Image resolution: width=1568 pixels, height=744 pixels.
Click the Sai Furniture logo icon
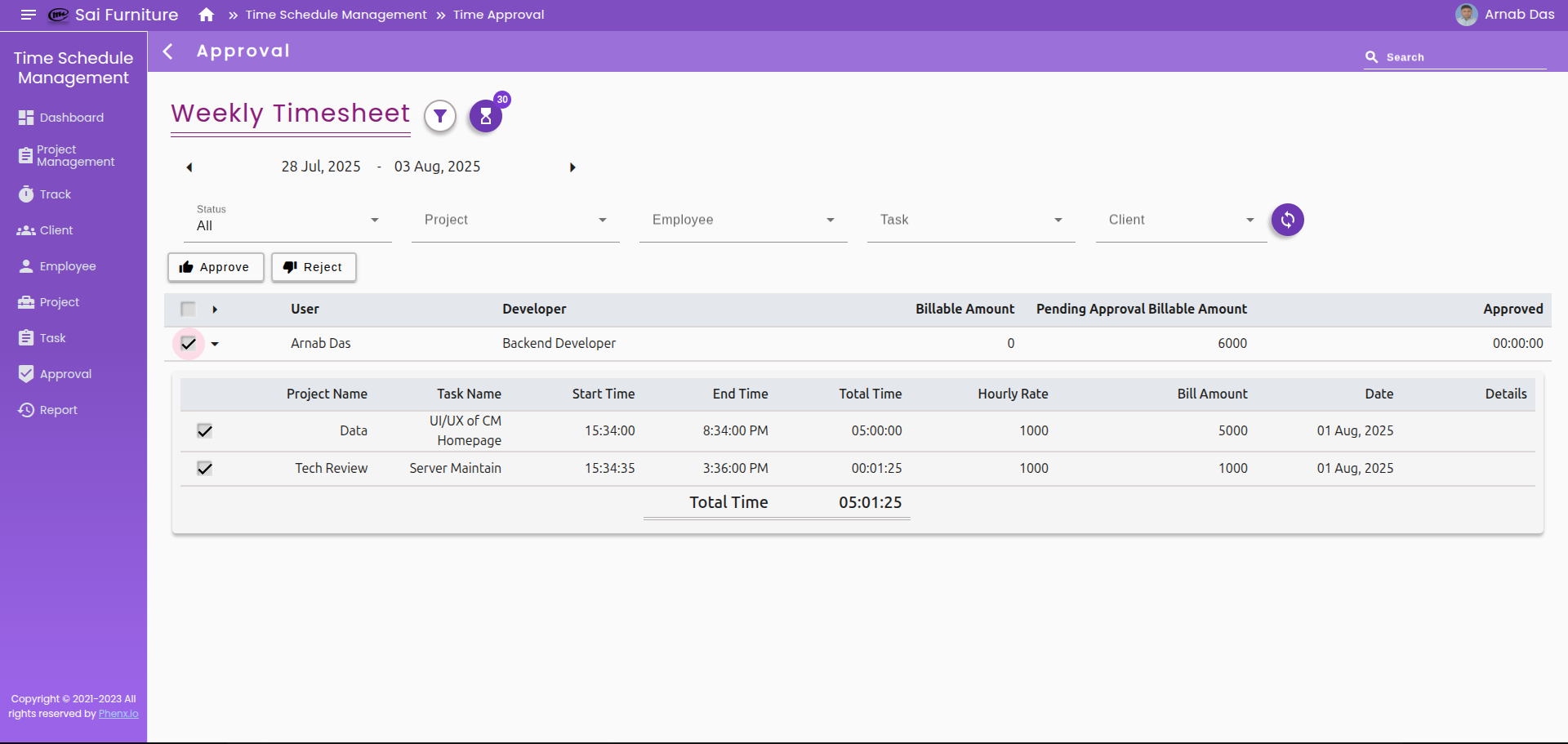click(58, 15)
